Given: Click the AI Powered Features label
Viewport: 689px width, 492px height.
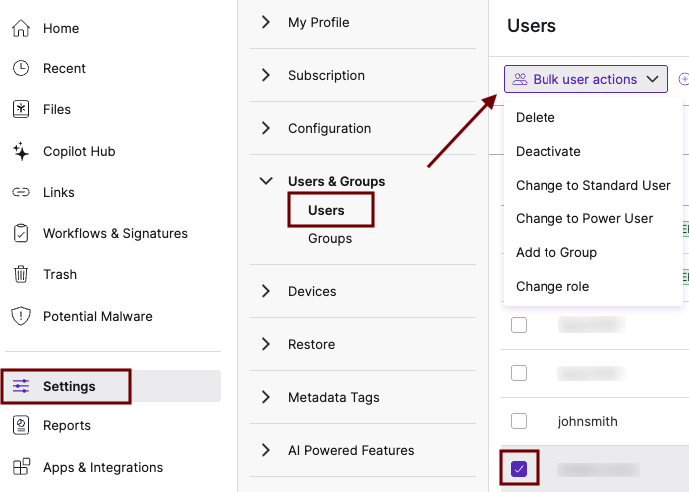Looking at the screenshot, I should point(351,450).
